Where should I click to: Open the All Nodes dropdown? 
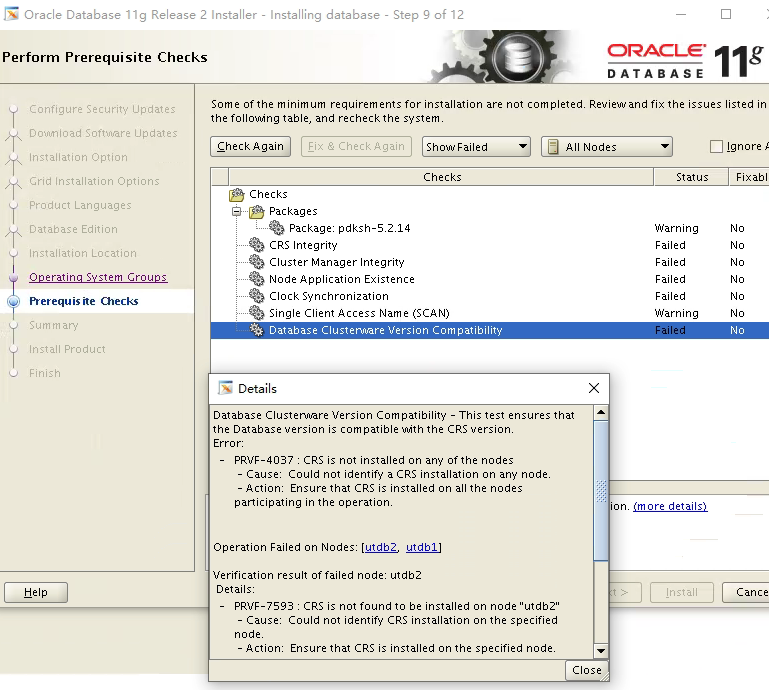point(607,147)
